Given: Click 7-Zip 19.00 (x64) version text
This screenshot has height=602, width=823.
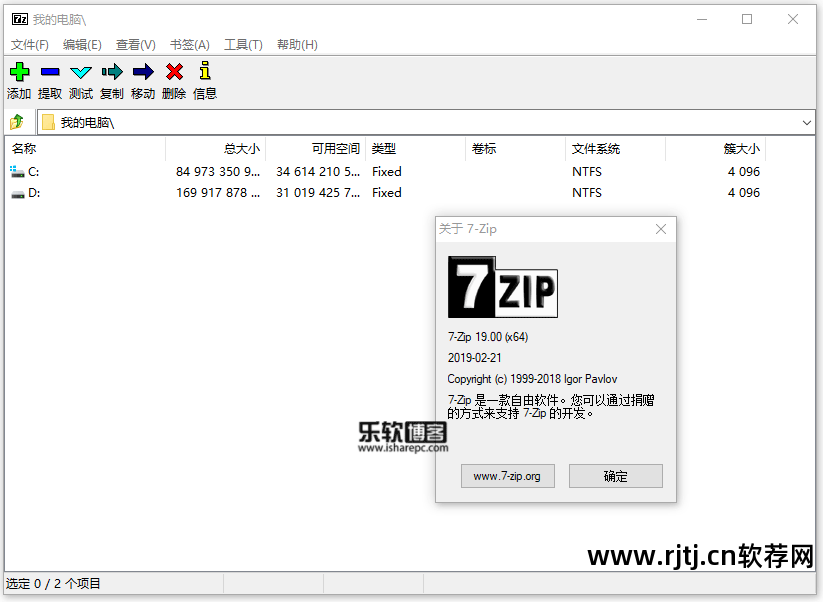Looking at the screenshot, I should pyautogui.click(x=488, y=337).
